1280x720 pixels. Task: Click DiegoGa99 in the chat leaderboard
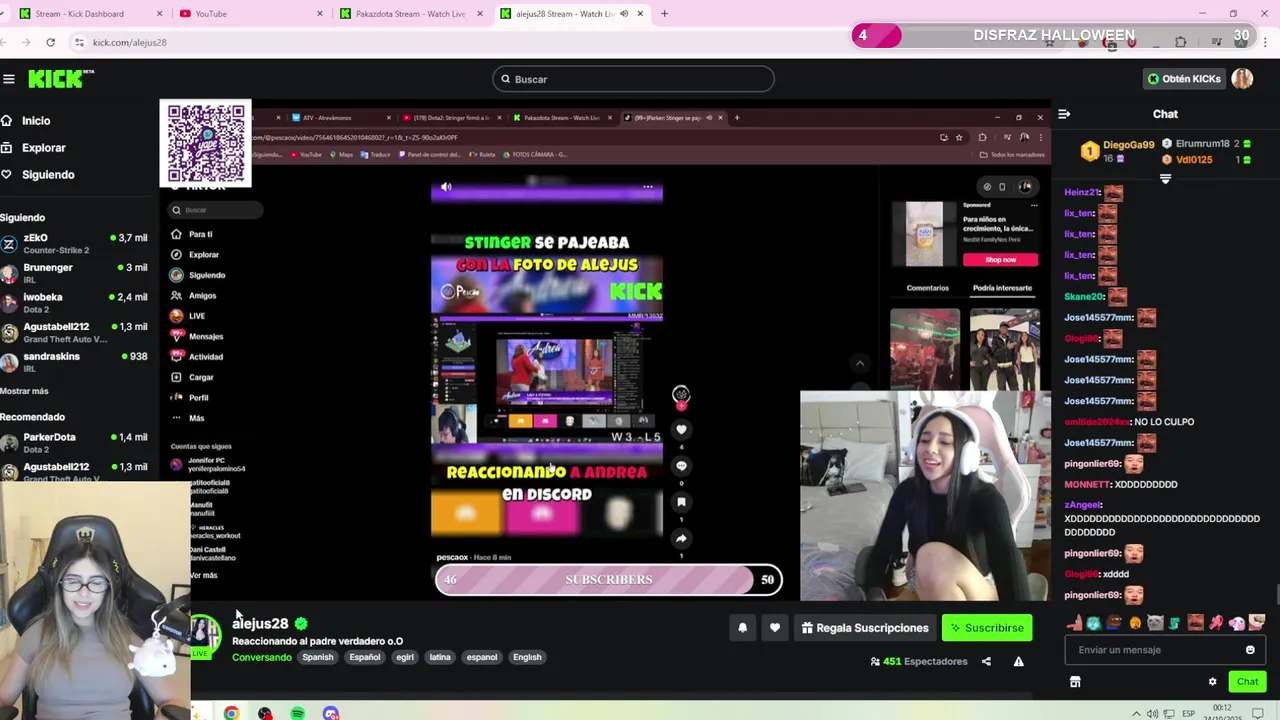pyautogui.click(x=1129, y=145)
